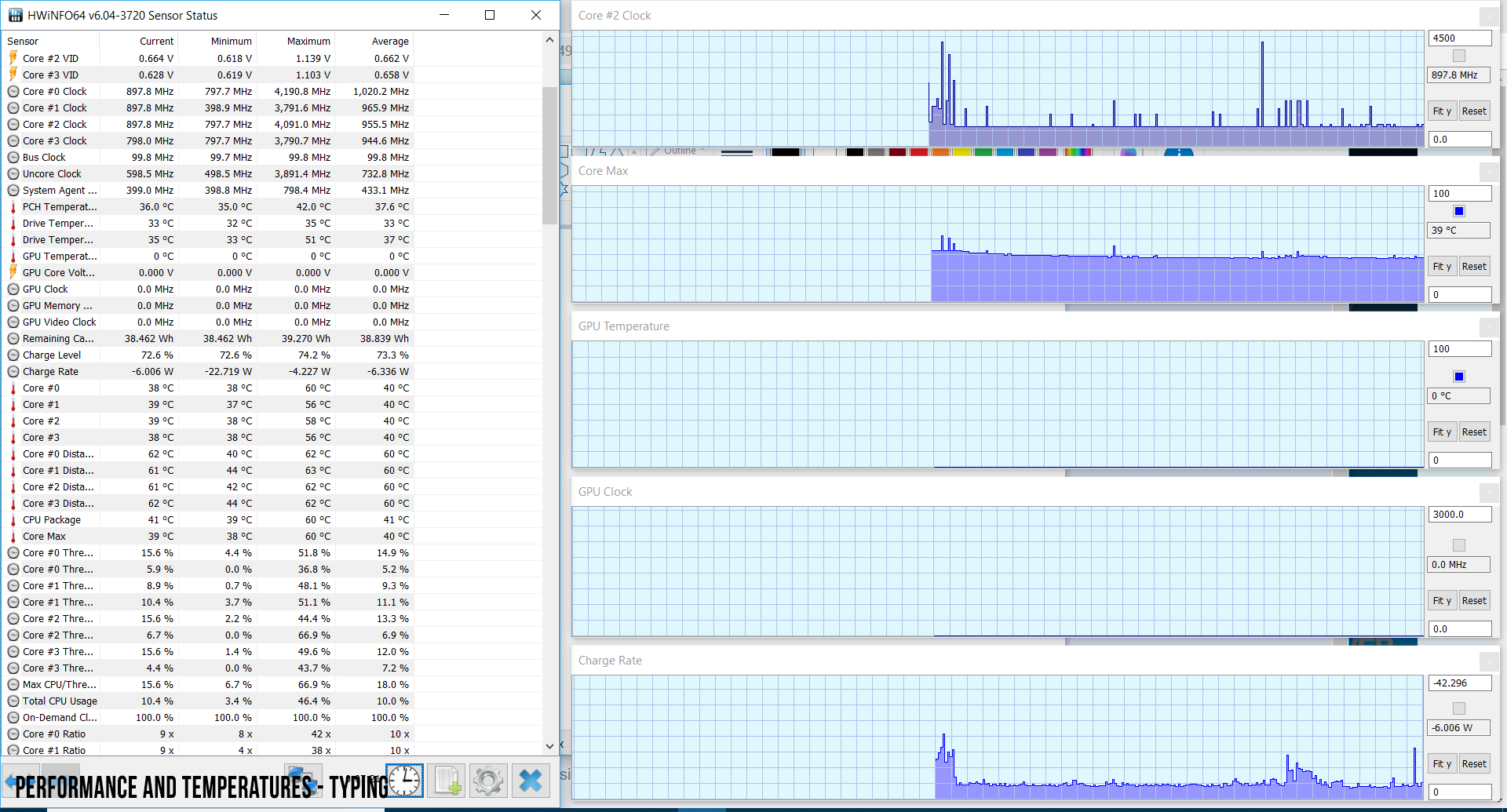Click Reset on GPU Temperature graph
Viewport: 1507px width, 812px height.
1474,432
